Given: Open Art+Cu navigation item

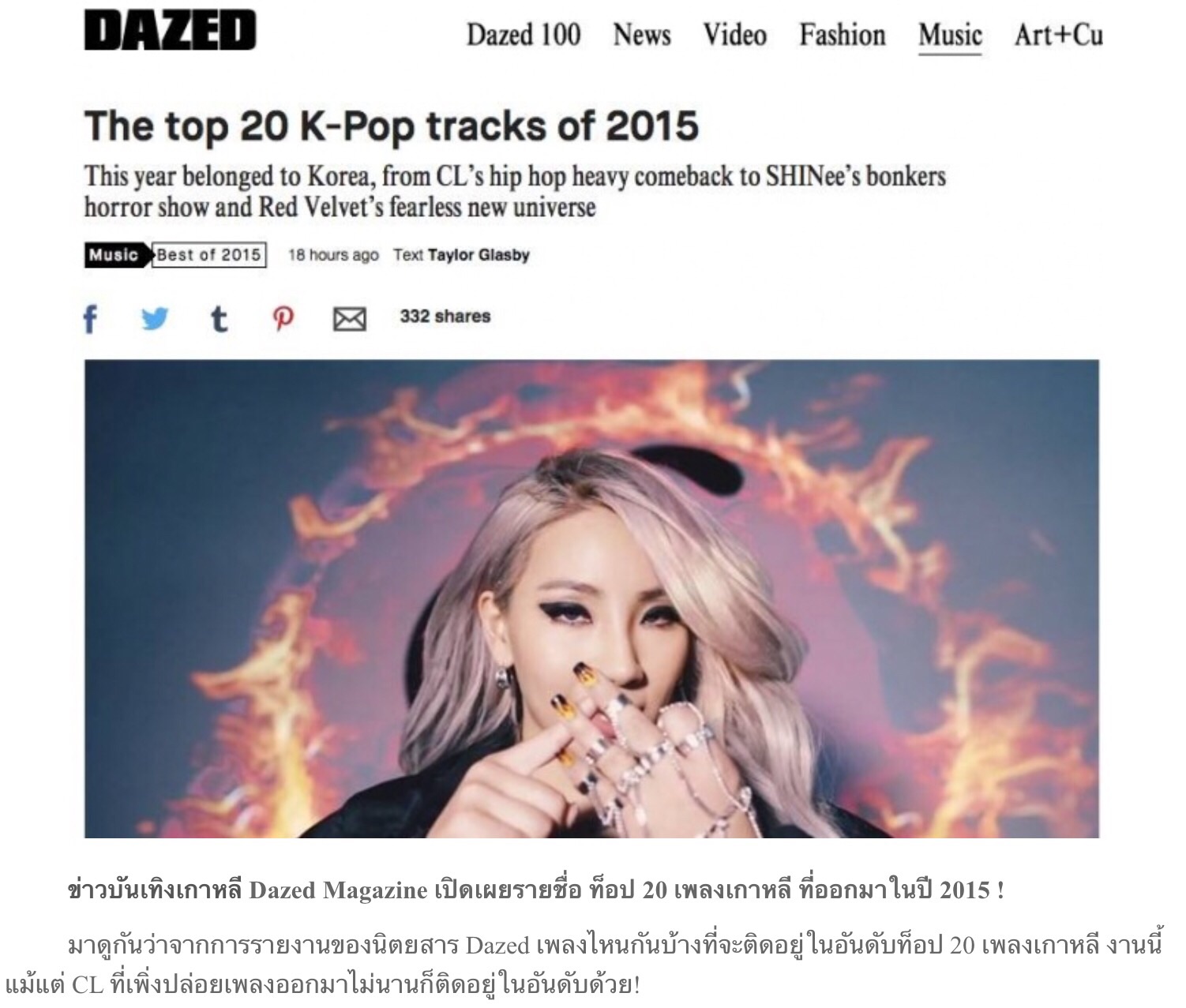Looking at the screenshot, I should [1059, 35].
